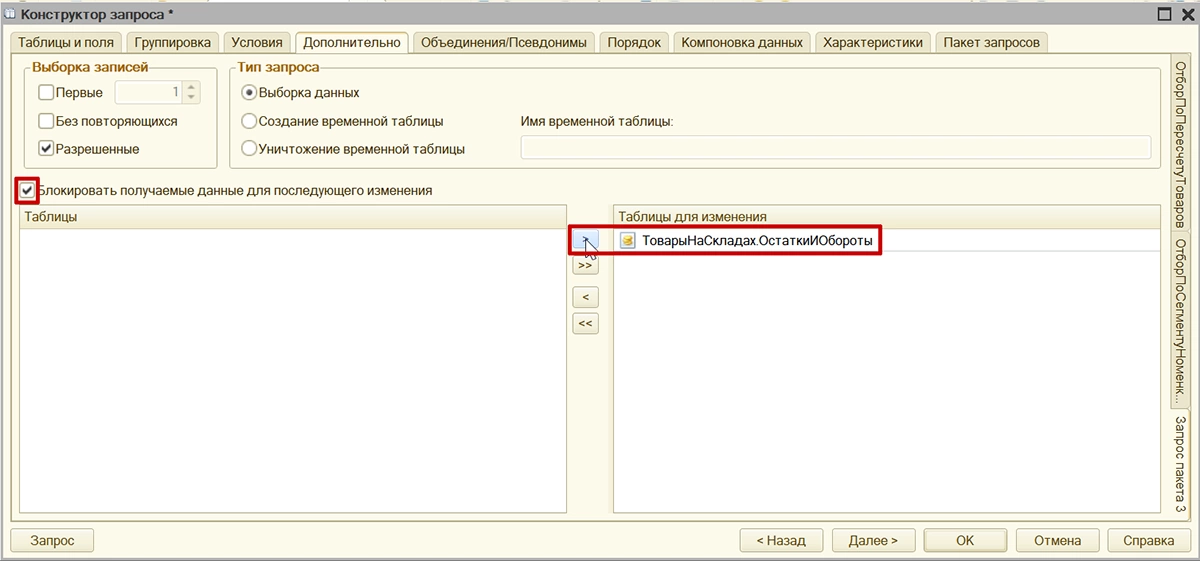Enable the Первые checkbox
1200x561 pixels.
click(x=47, y=93)
